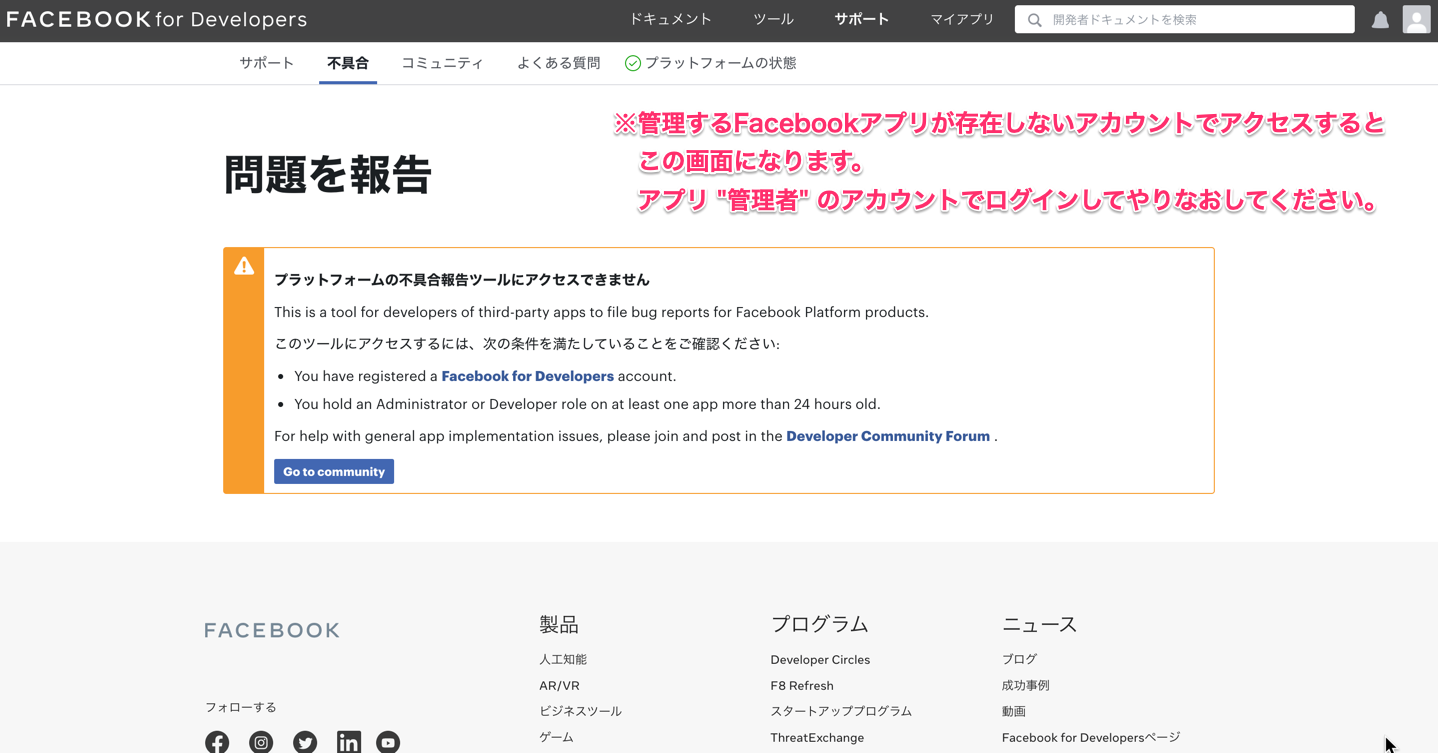
Task: Click the 製品 footer heading
Action: click(x=558, y=624)
